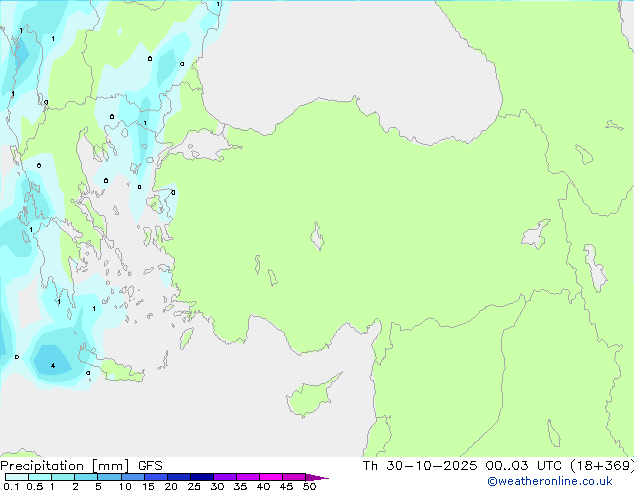Select the 45–50 mm legend swatch
634x490 pixels.
point(294,477)
